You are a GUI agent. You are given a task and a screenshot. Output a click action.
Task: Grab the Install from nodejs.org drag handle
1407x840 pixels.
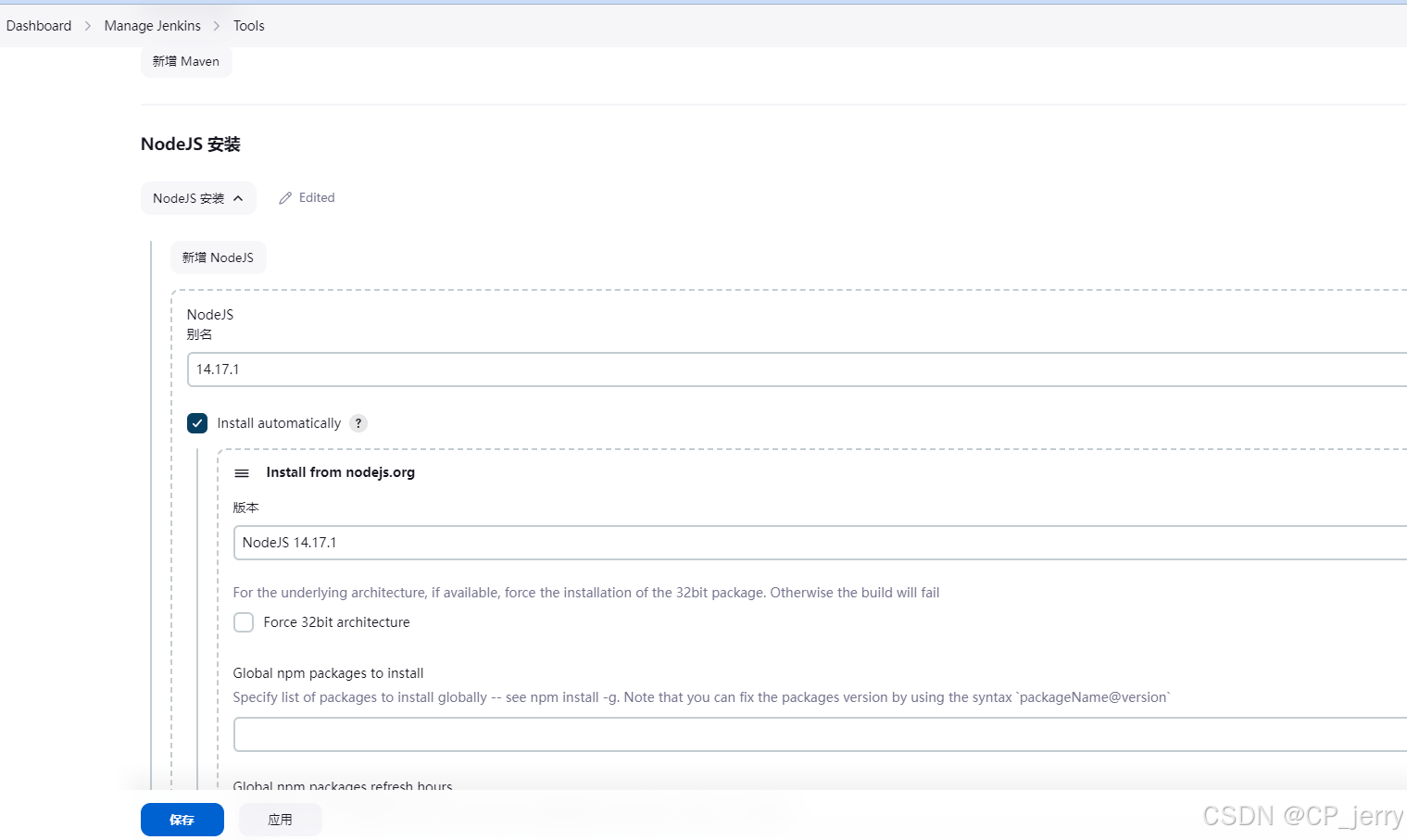[x=242, y=473]
